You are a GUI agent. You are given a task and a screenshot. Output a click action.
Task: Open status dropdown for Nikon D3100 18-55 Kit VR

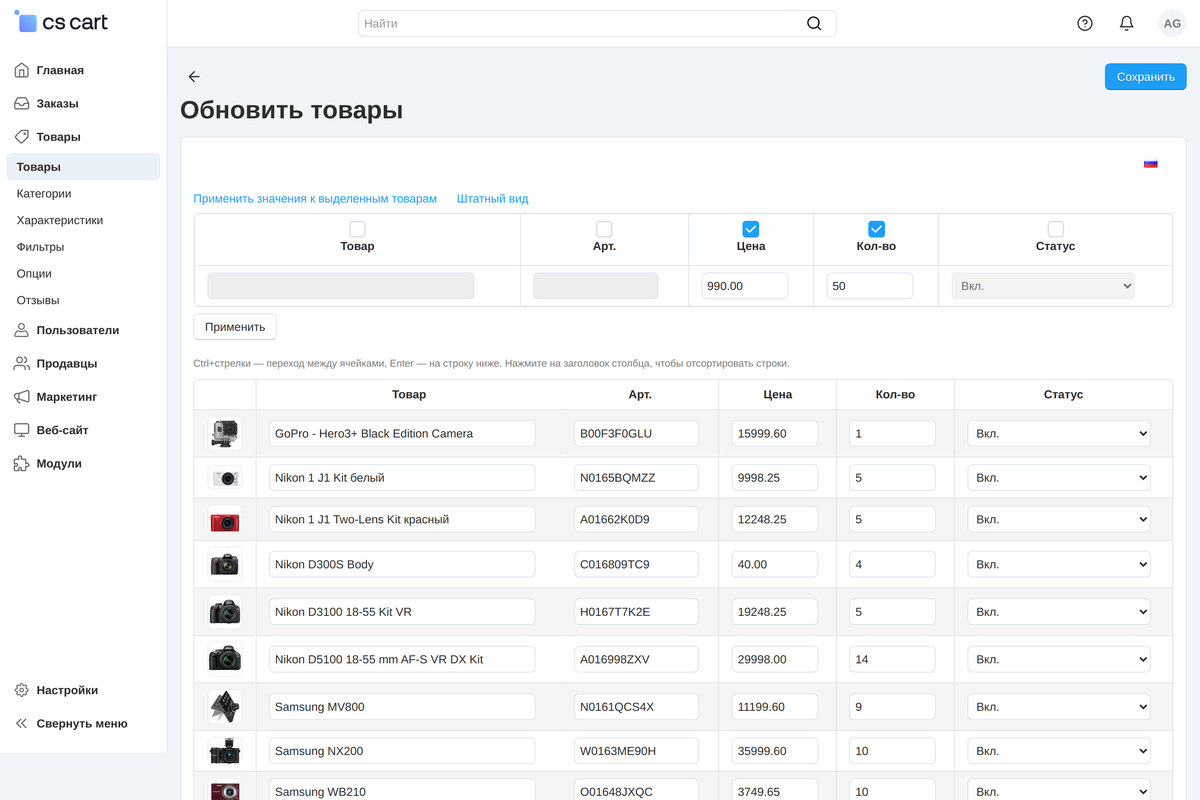pos(1059,612)
